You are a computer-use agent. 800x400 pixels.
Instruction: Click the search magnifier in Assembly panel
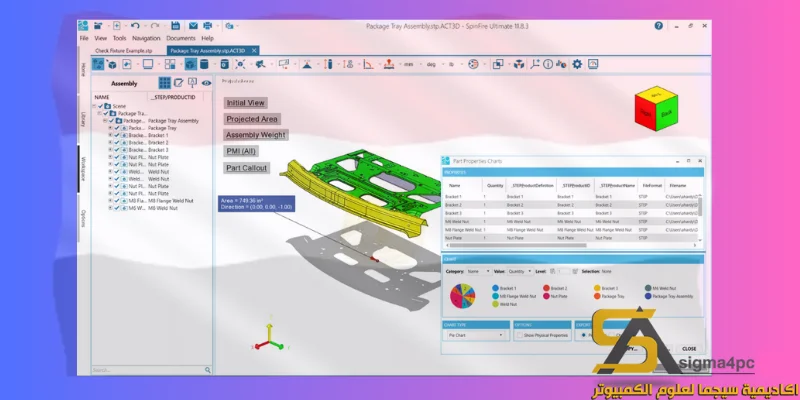coord(208,370)
